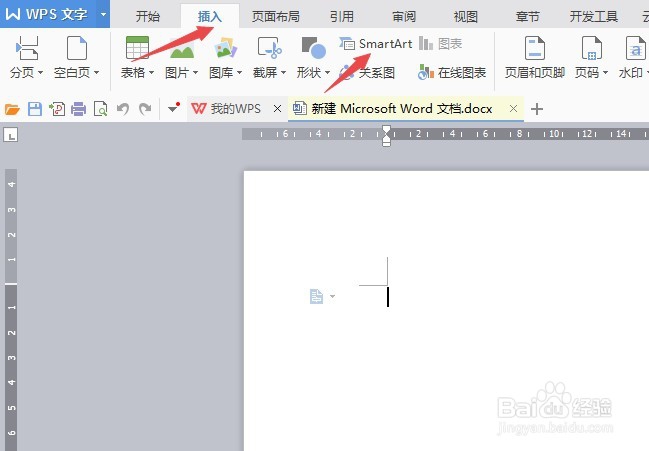The height and width of the screenshot is (451, 649).
Task: Close the 新建 Microsoft Word 文档.docx tab
Action: click(513, 109)
